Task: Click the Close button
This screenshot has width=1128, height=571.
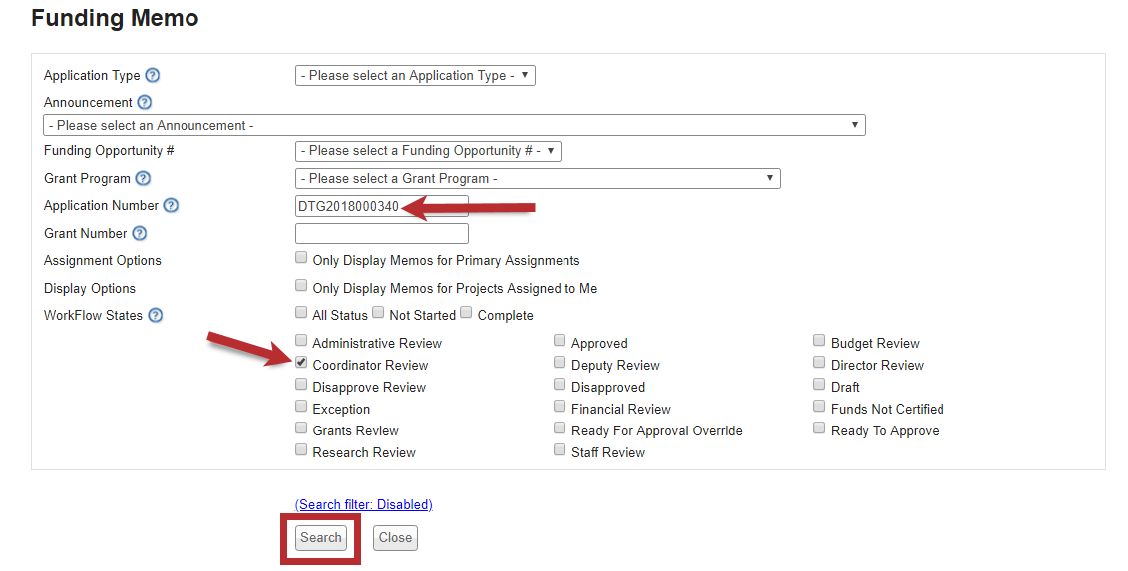Action: click(x=395, y=538)
